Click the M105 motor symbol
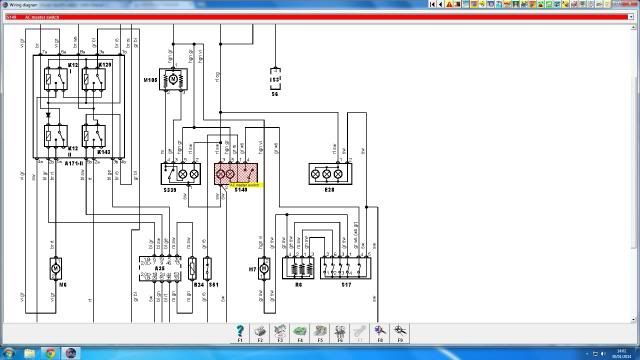 coord(173,79)
